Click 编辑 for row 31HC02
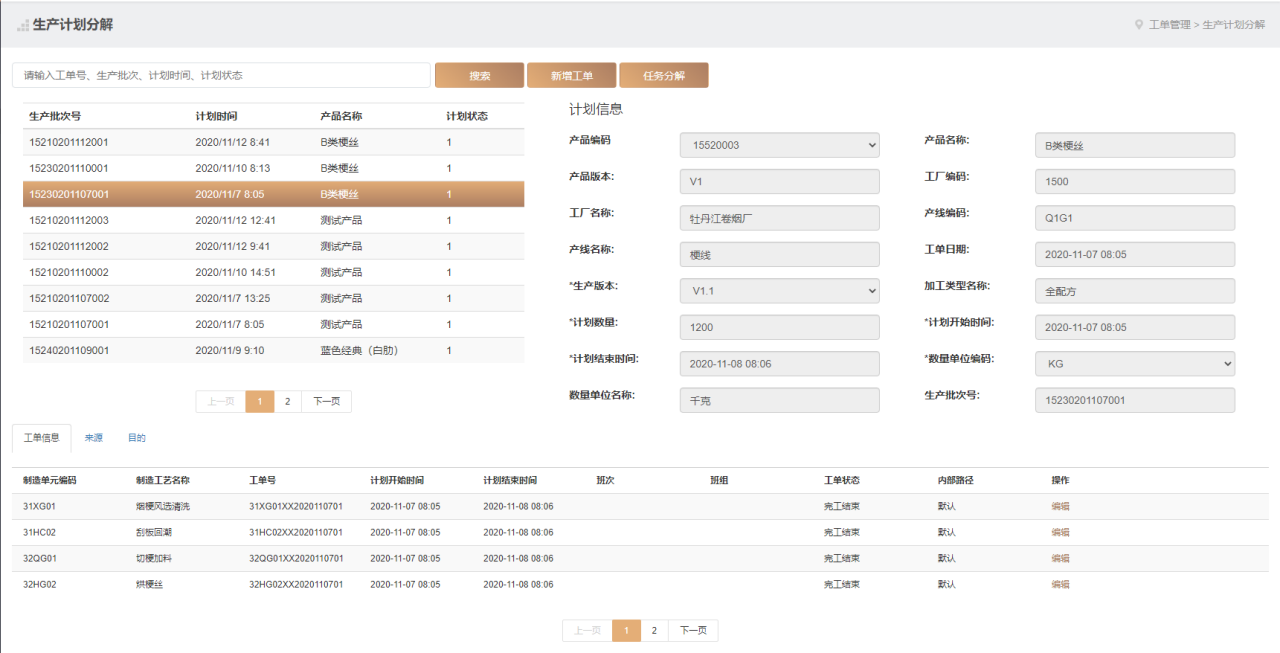 (x=1060, y=533)
